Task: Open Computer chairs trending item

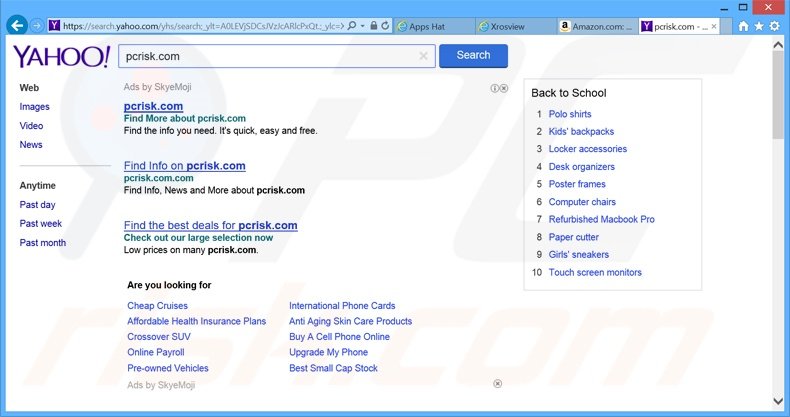Action: point(582,202)
